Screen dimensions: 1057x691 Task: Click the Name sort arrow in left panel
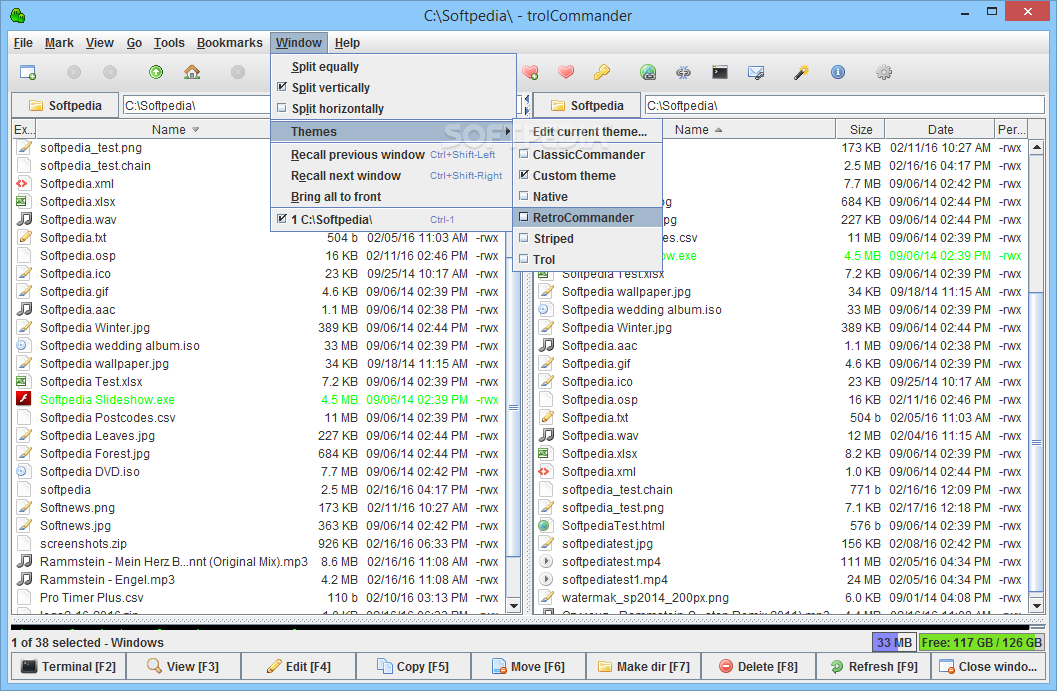(x=195, y=129)
